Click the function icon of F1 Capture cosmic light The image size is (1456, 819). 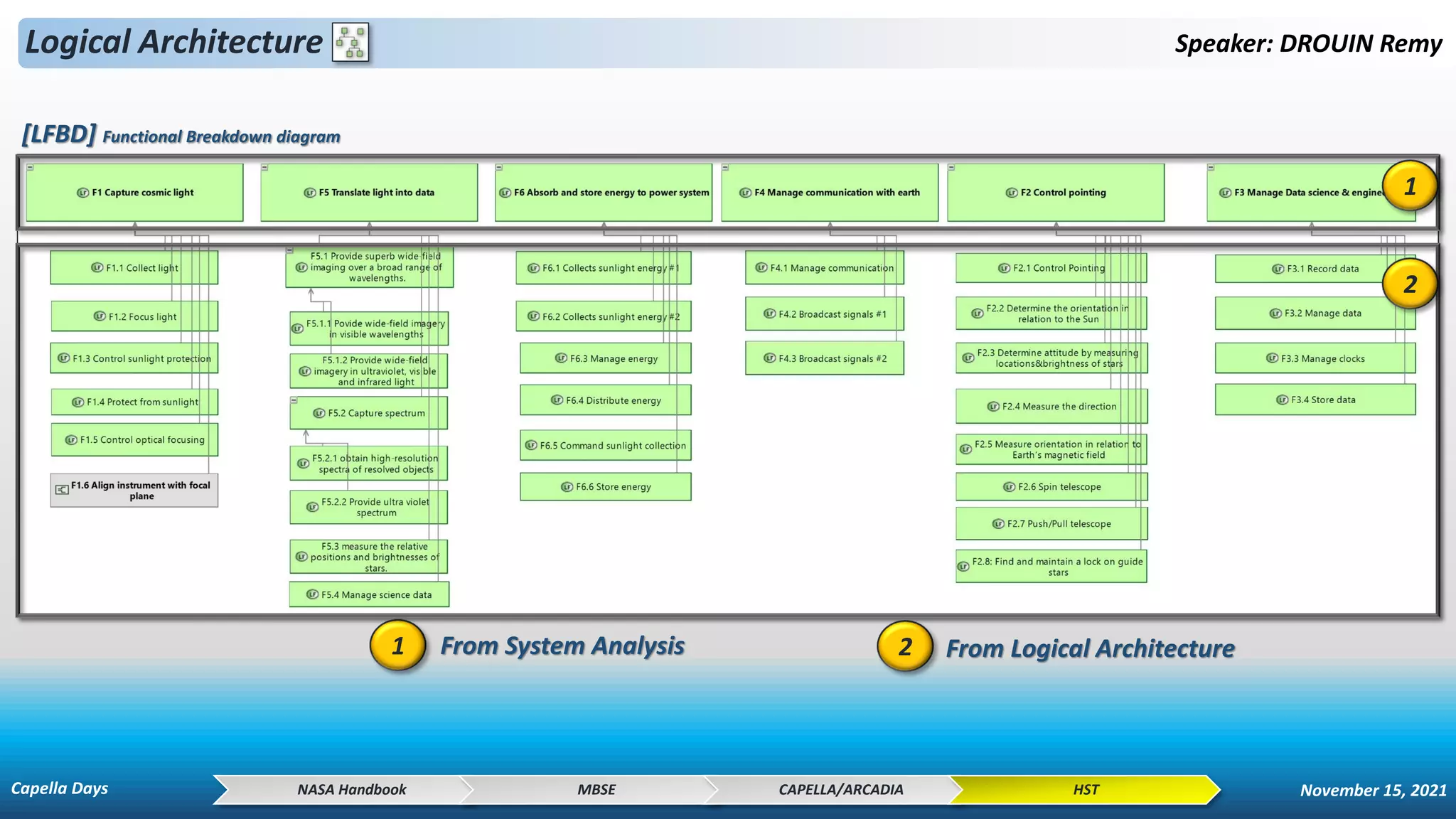pos(82,193)
